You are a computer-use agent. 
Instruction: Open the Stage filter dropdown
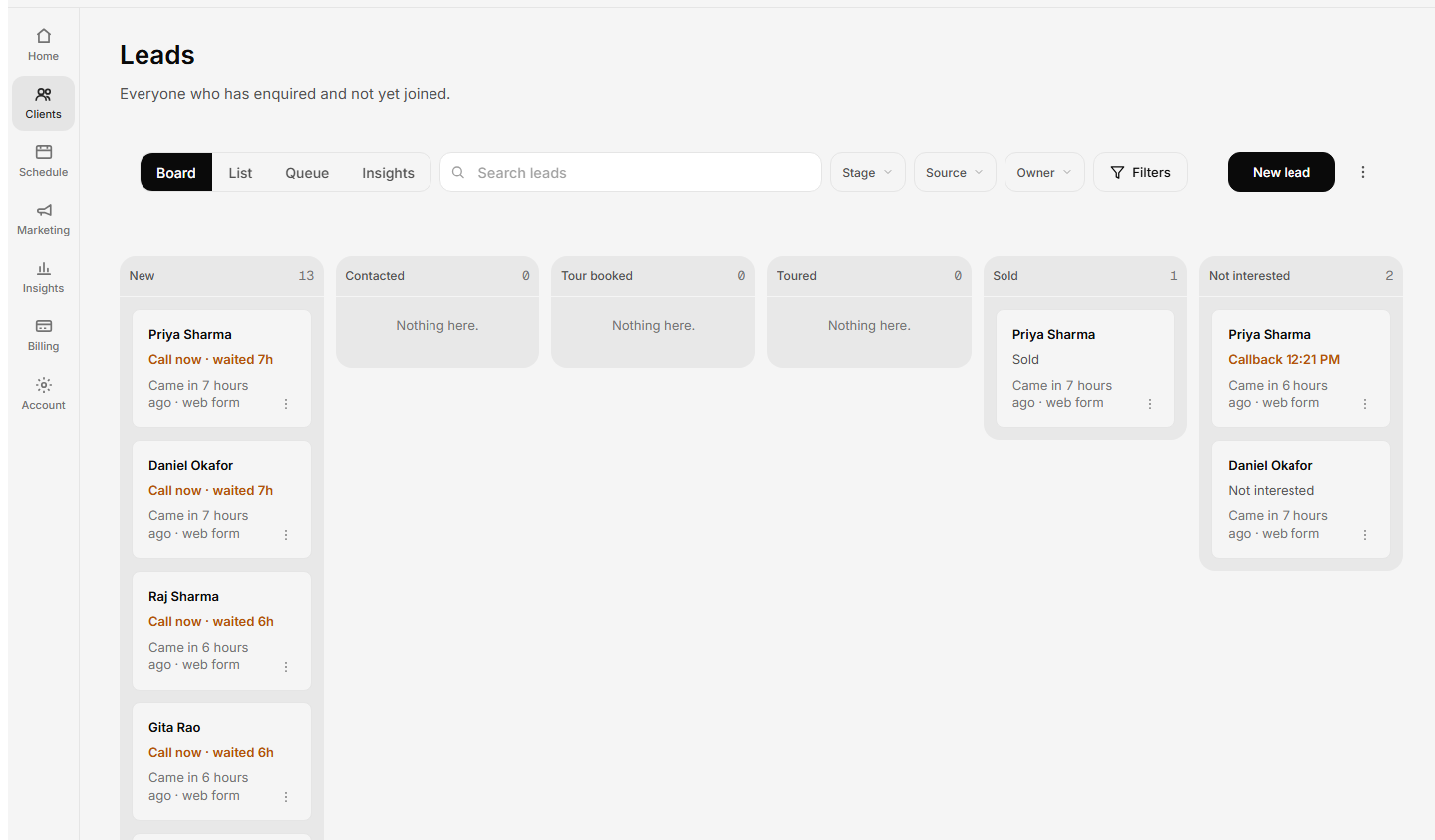(868, 172)
